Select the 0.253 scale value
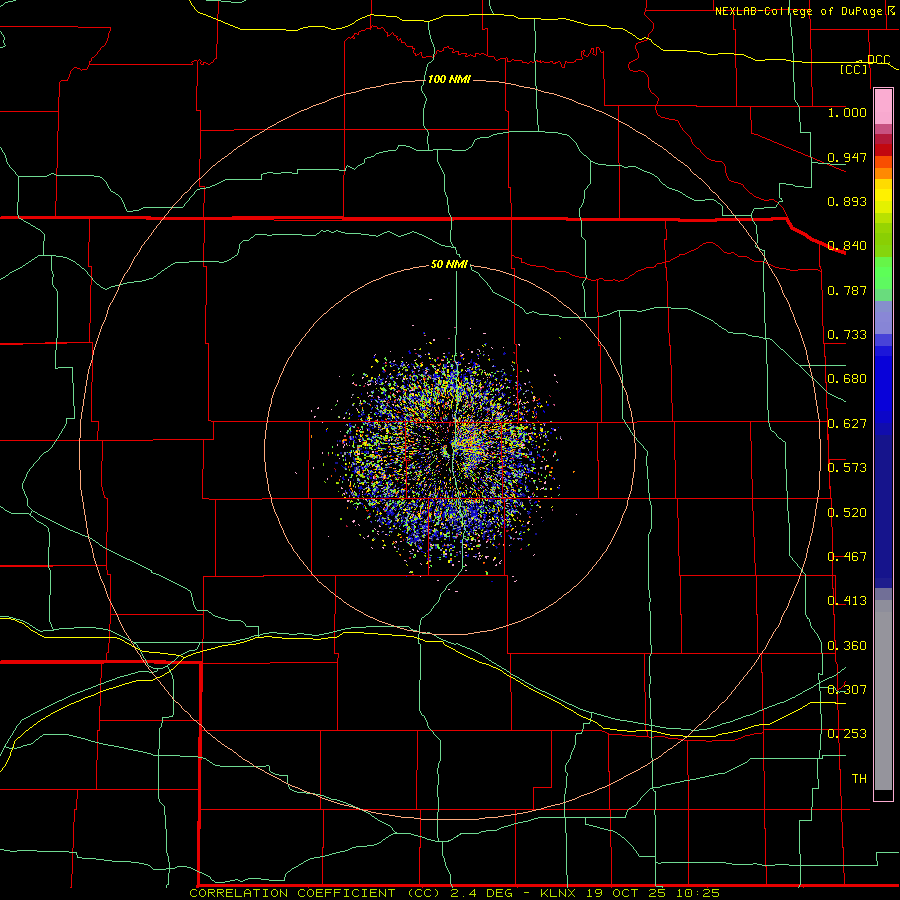 click(x=847, y=734)
